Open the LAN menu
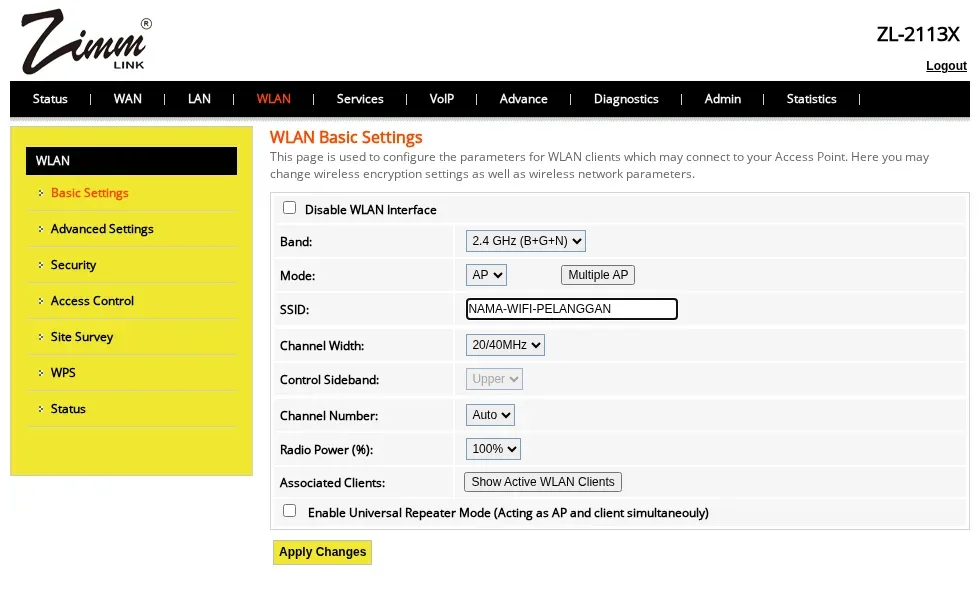The height and width of the screenshot is (596, 980). tap(199, 99)
